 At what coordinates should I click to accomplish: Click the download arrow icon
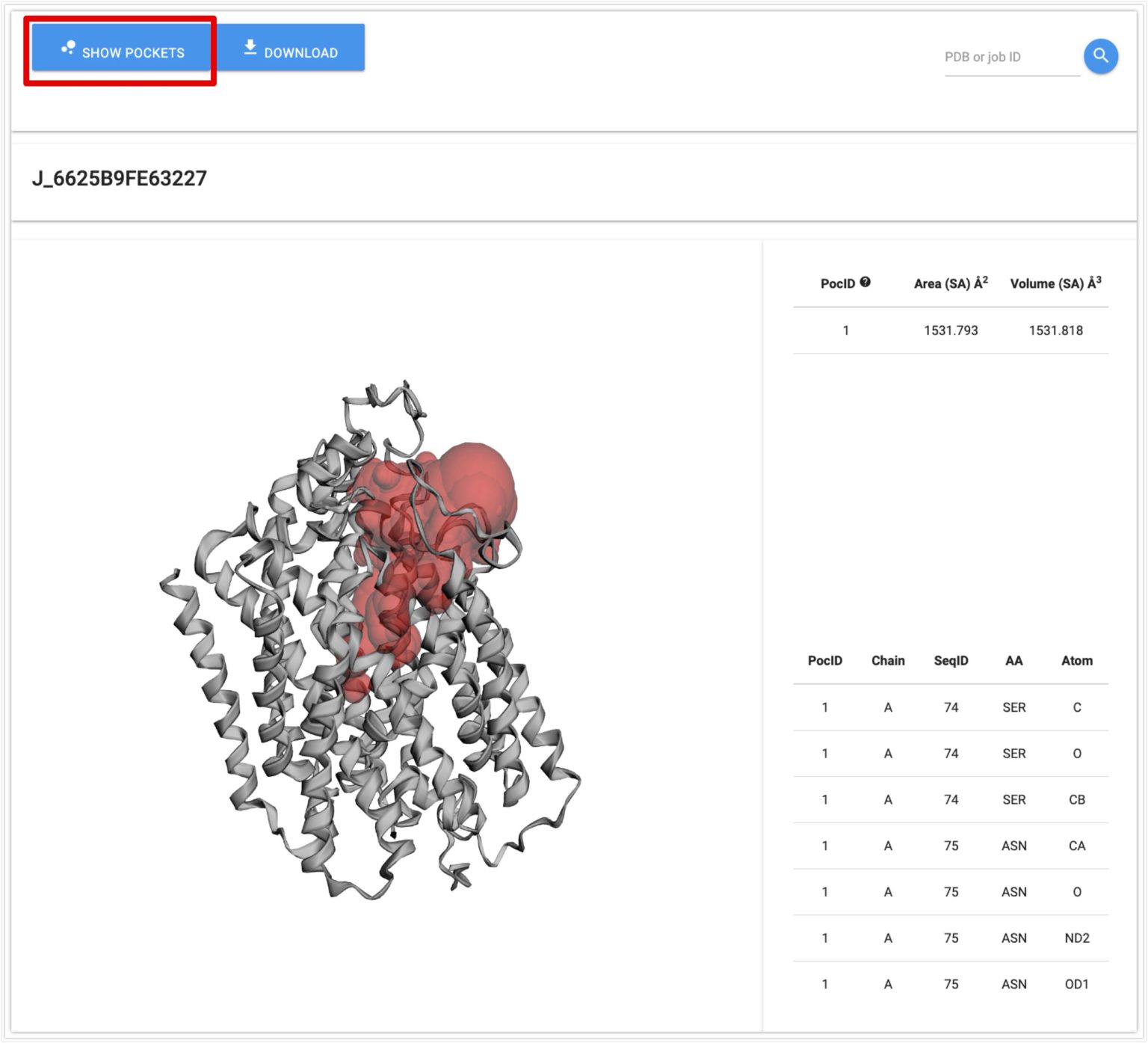click(250, 48)
